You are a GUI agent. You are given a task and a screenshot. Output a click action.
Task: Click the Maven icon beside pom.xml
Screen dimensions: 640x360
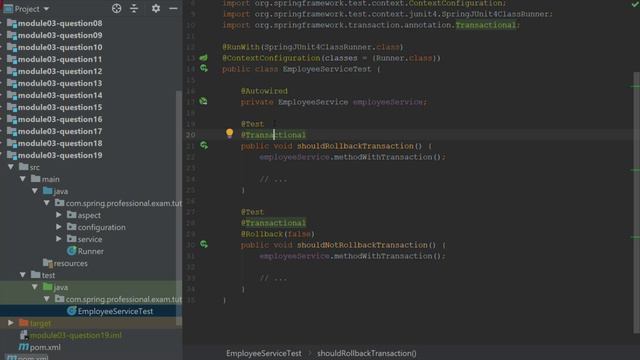tap(24, 347)
